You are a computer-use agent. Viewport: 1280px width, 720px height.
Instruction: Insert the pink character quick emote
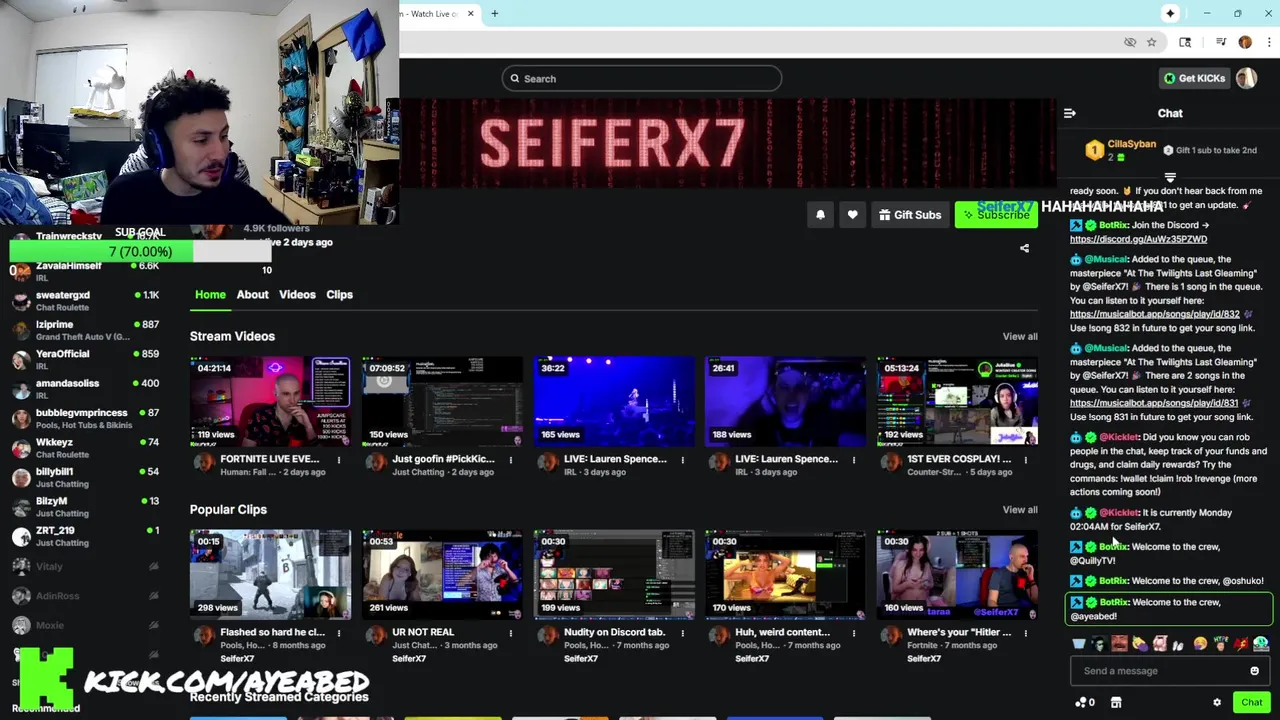click(1160, 644)
